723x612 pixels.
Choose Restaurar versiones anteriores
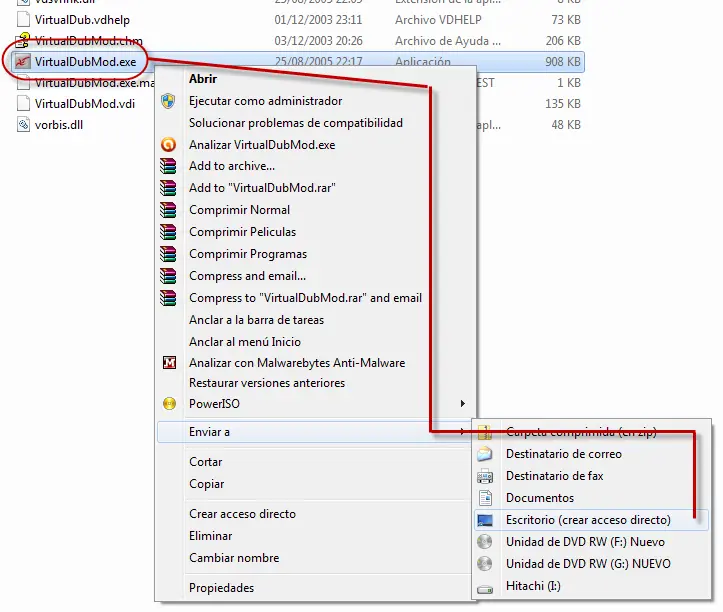click(x=267, y=383)
